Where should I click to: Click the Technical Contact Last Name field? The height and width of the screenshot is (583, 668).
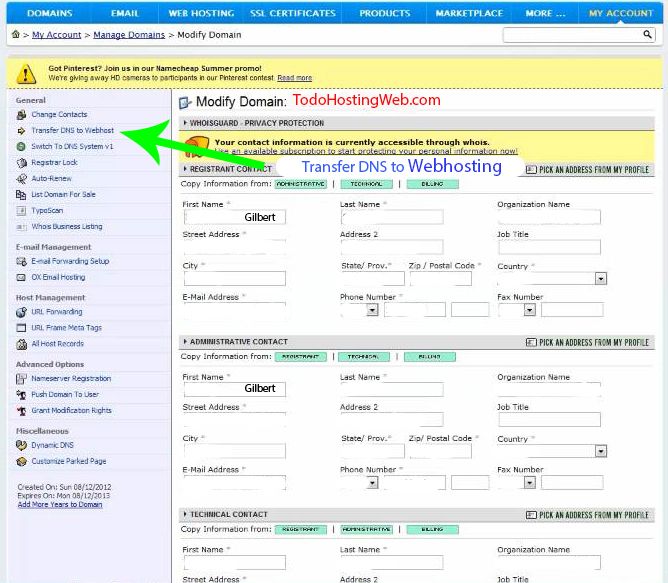[392, 562]
